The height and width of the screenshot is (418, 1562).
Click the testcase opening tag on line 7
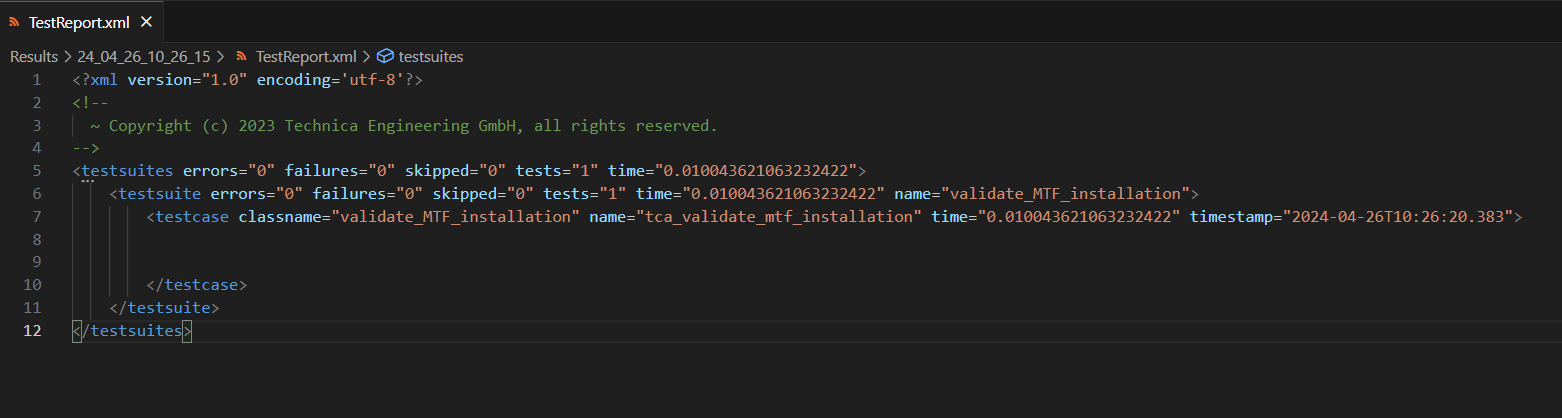pyautogui.click(x=192, y=216)
